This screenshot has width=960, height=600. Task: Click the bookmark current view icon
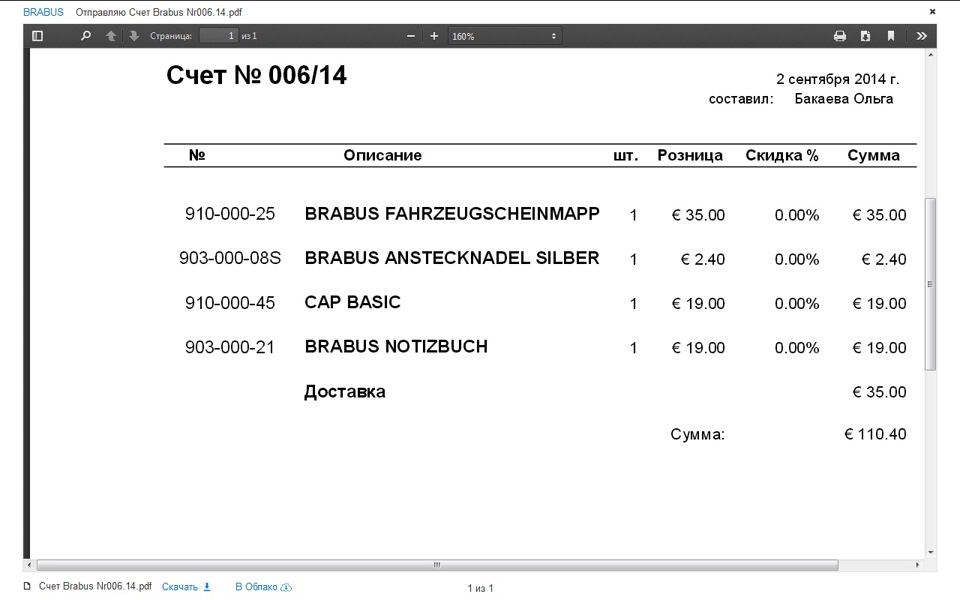891,36
